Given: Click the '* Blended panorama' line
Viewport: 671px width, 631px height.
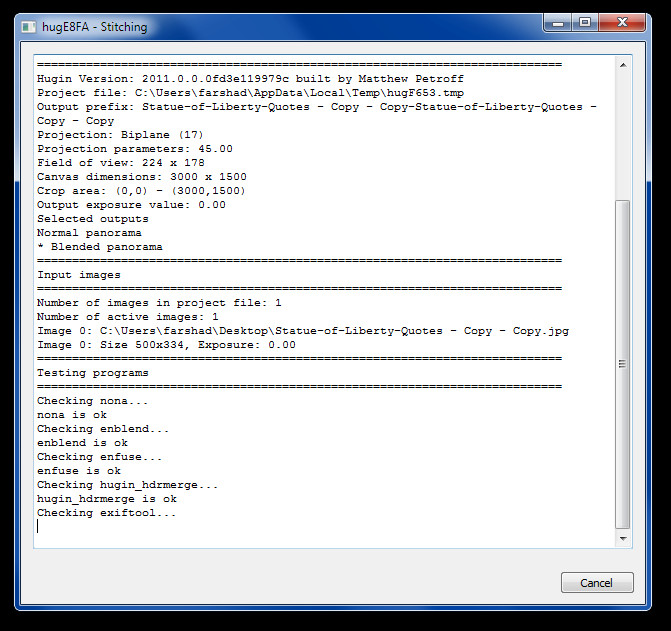Looking at the screenshot, I should pyautogui.click(x=100, y=247).
